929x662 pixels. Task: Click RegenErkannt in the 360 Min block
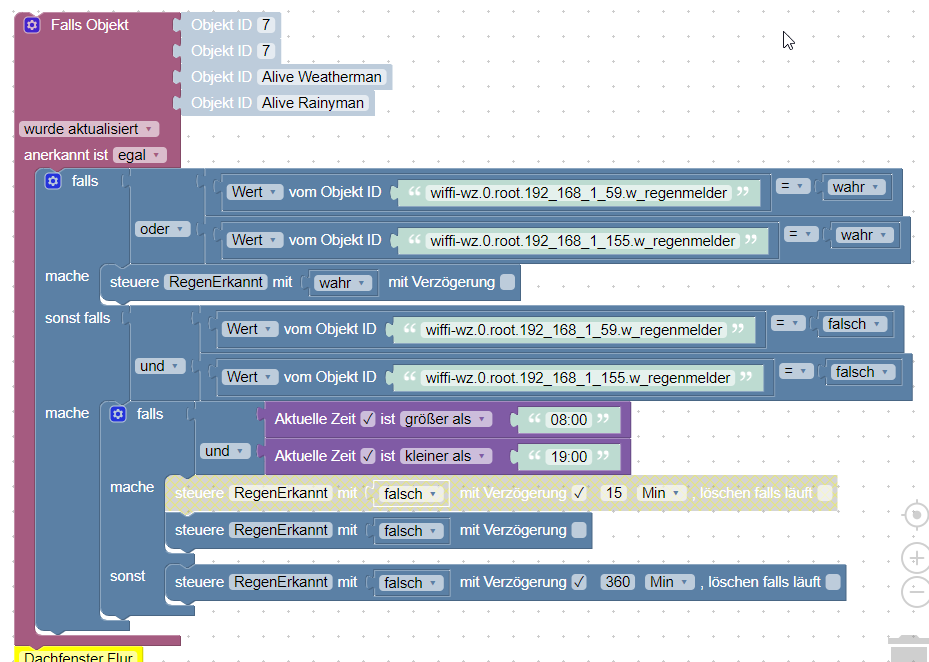point(281,582)
